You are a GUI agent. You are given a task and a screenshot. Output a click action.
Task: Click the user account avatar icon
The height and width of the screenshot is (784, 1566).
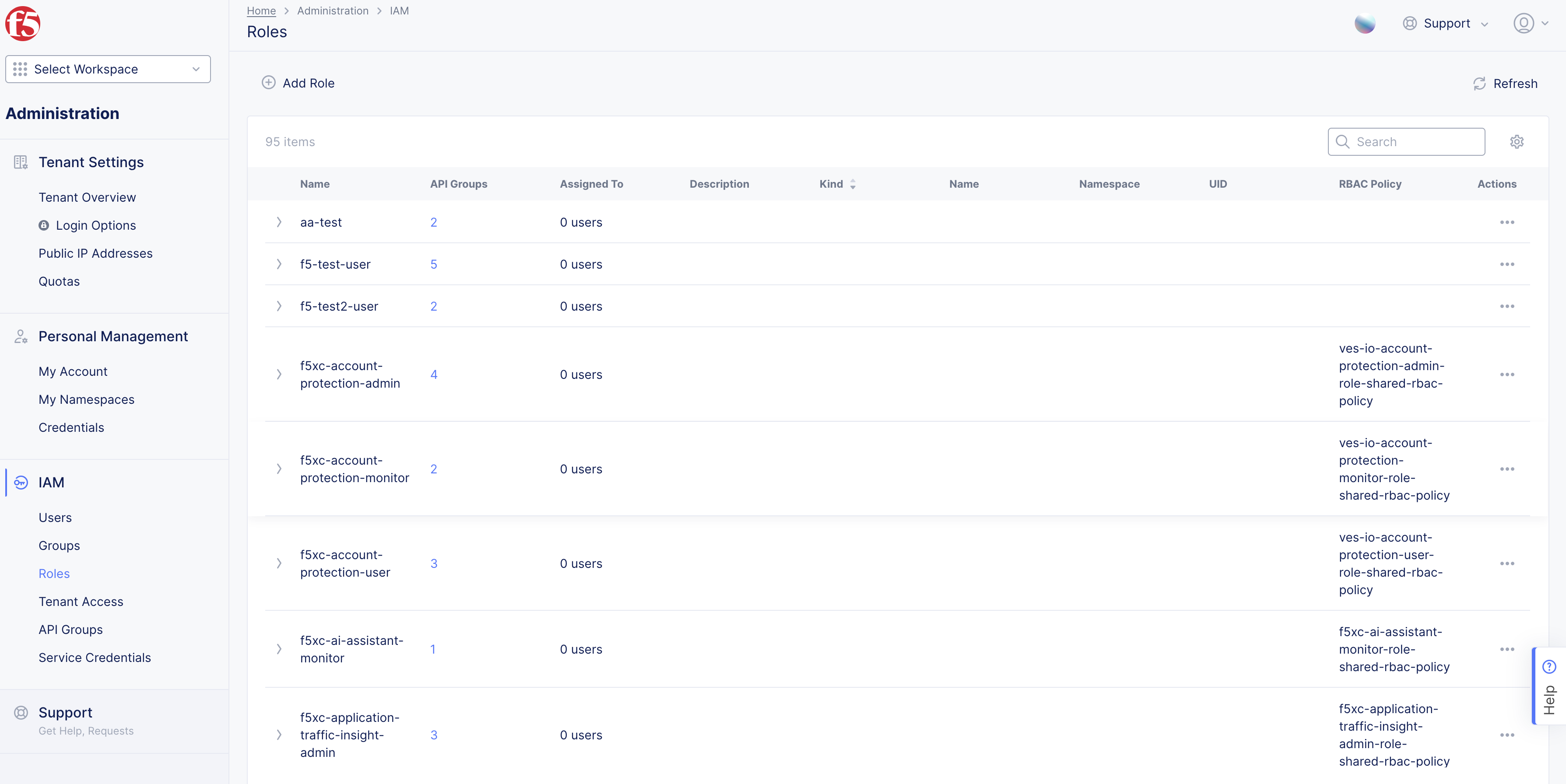pyautogui.click(x=1524, y=23)
